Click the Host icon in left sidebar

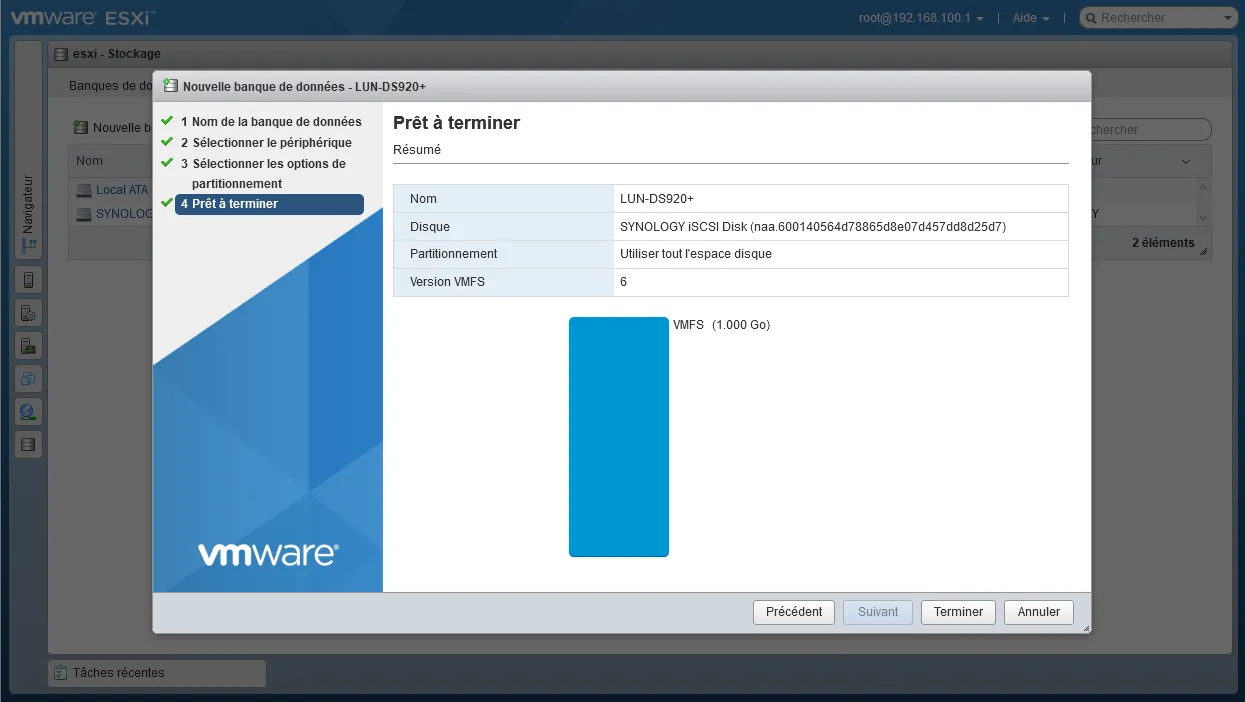(28, 281)
